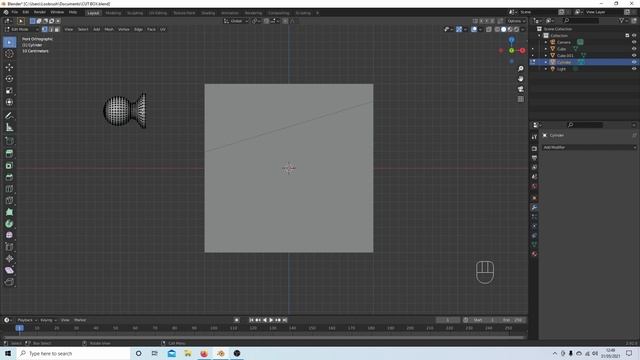Open the Keying dropdown in timeline
Viewport: 640px width, 360px height.
48,320
